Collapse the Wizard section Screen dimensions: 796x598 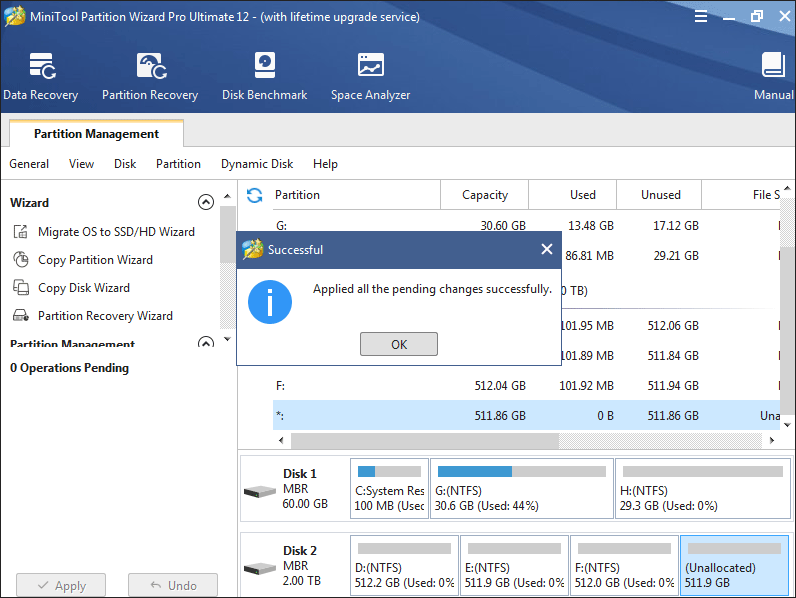point(206,203)
